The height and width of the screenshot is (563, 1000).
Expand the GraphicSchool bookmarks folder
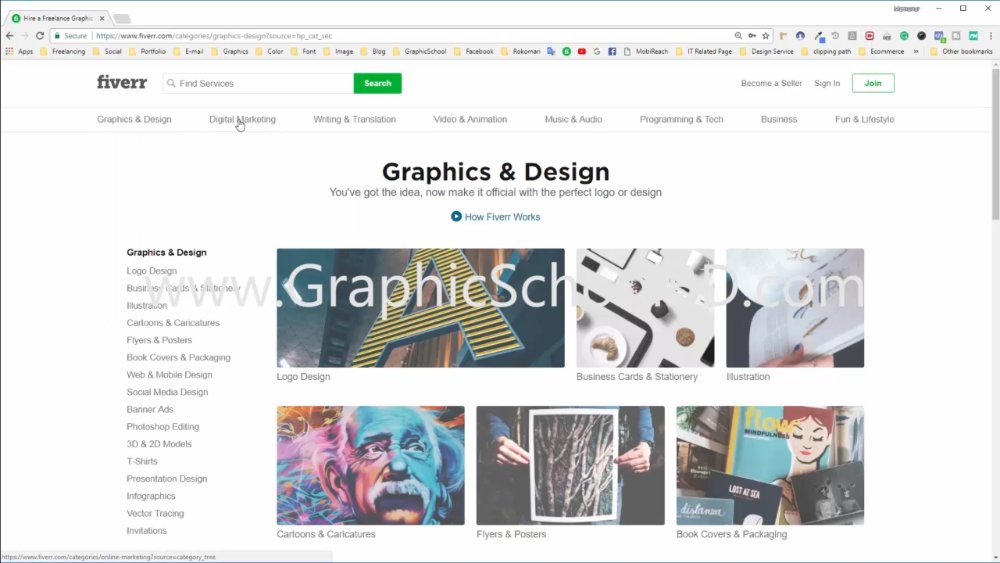coord(419,51)
